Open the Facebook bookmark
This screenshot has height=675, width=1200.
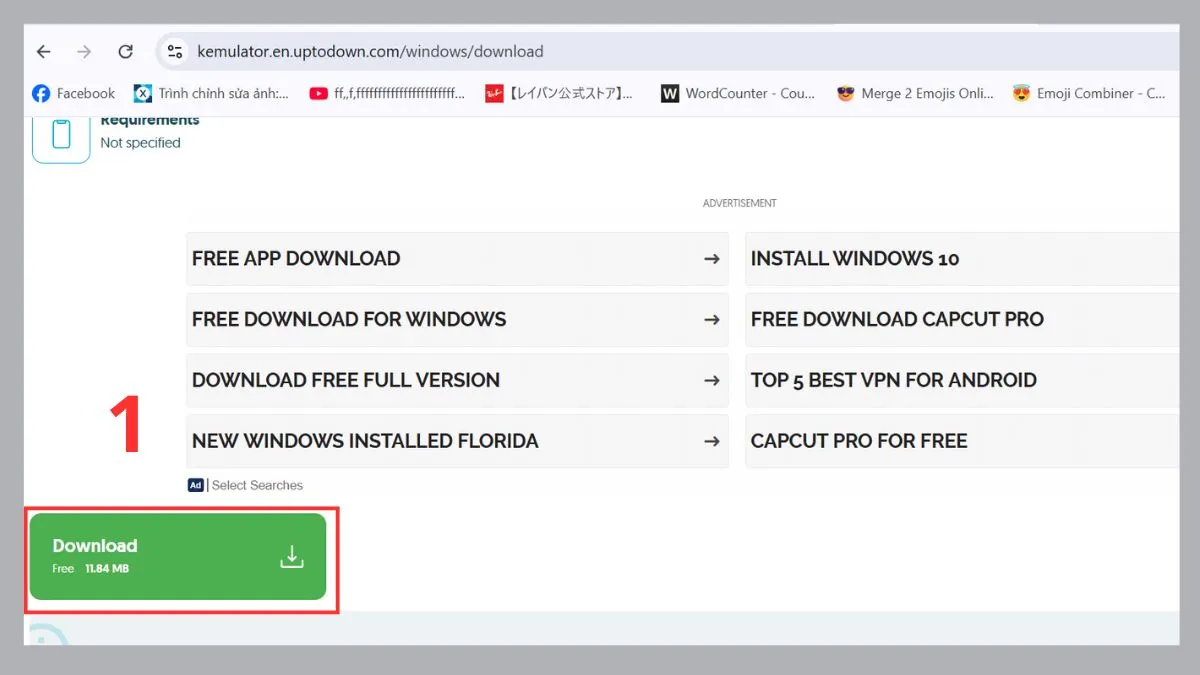pos(74,93)
